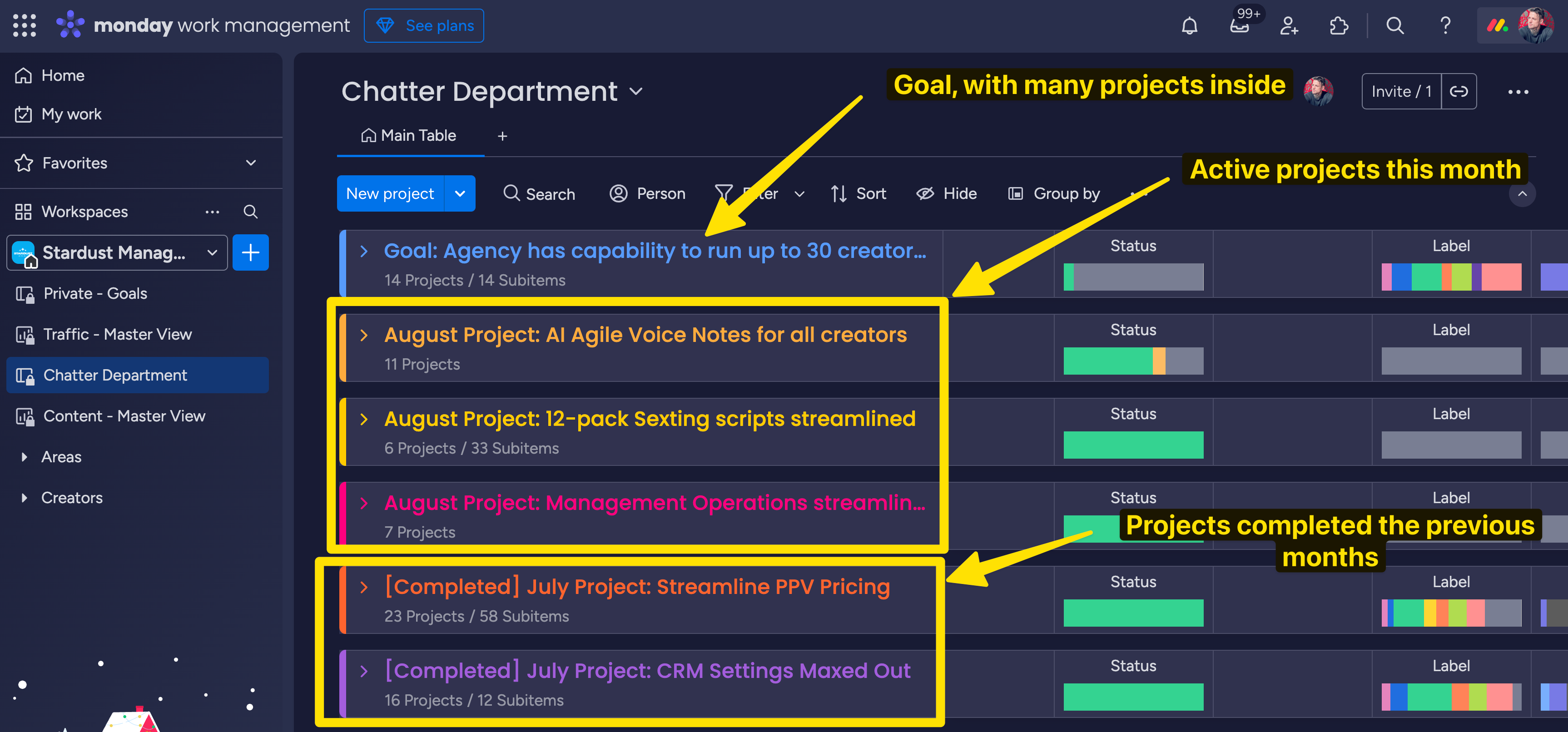Image resolution: width=1568 pixels, height=732 pixels.
Task: Open the apps puzzle piece icon
Action: point(1339,25)
